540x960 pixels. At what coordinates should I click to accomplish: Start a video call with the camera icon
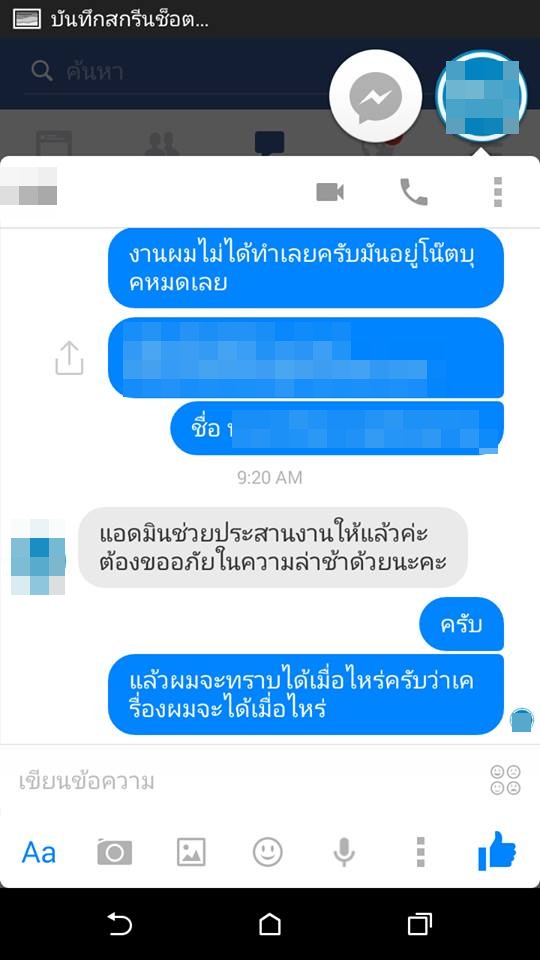(329, 192)
